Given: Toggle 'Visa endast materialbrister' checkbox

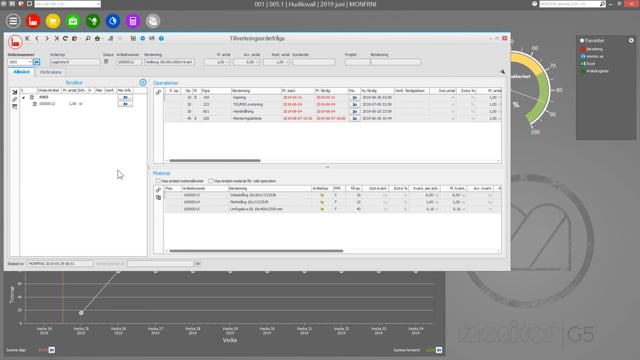Looking at the screenshot, I should coord(158,181).
